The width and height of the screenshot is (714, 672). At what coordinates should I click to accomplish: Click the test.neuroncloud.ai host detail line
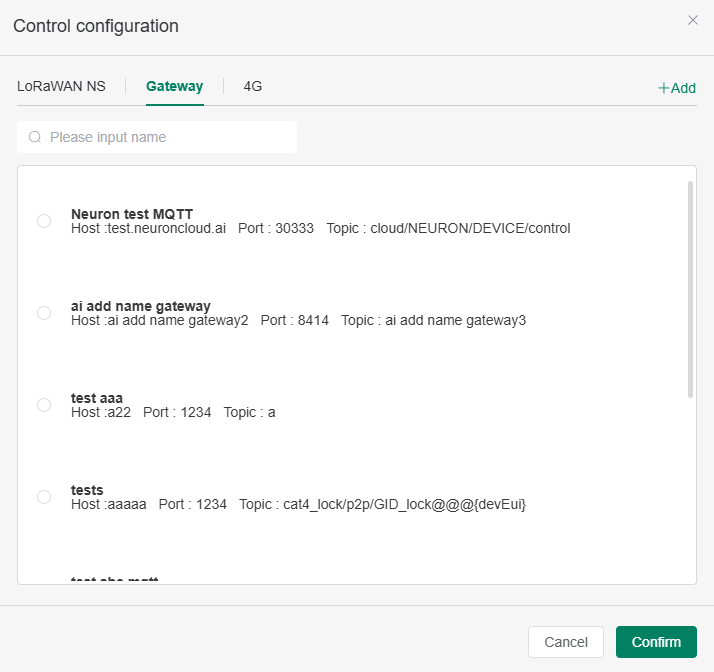[x=149, y=229]
